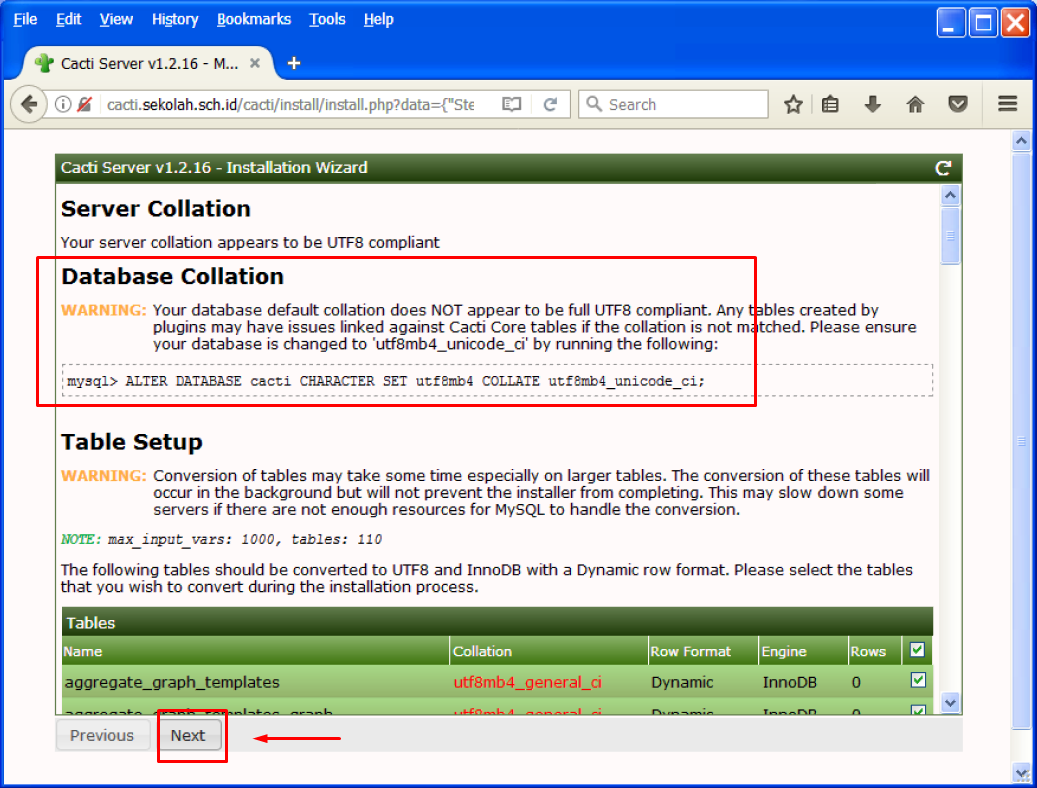
Task: Toggle Reader View icon in the address bar
Action: [512, 104]
